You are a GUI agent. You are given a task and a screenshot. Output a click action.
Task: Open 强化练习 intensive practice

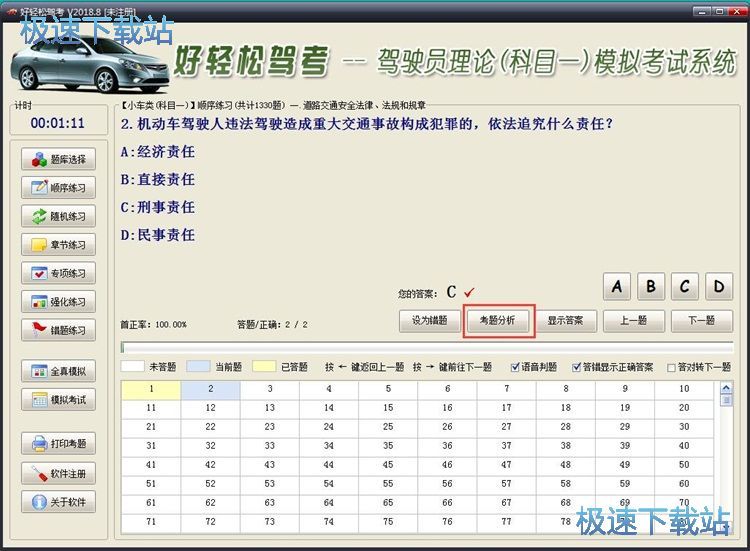58,302
